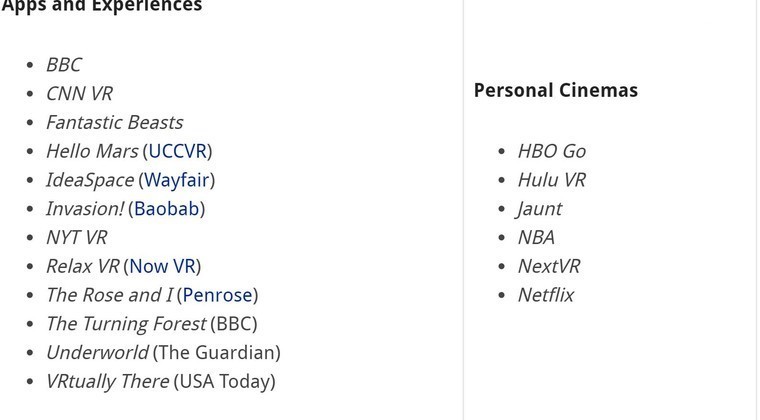This screenshot has width=760, height=420.
Task: Click the NextVR entry
Action: tap(549, 266)
